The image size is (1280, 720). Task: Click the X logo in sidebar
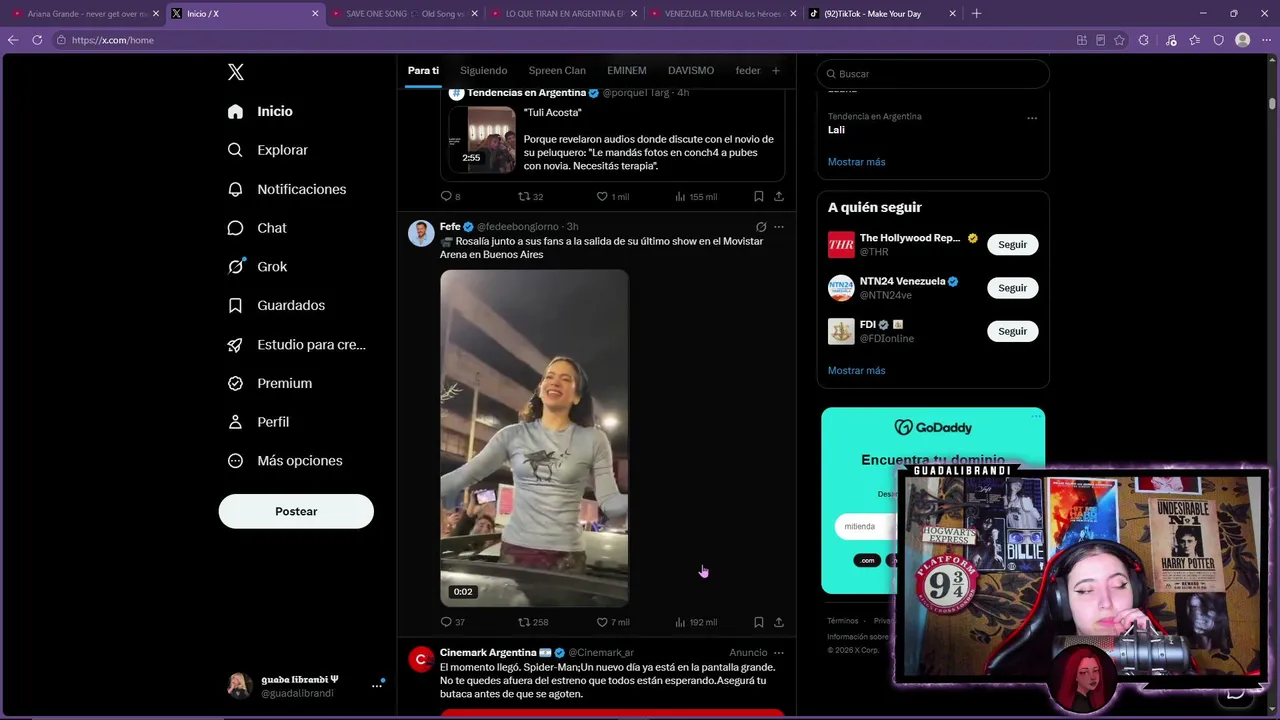[236, 72]
